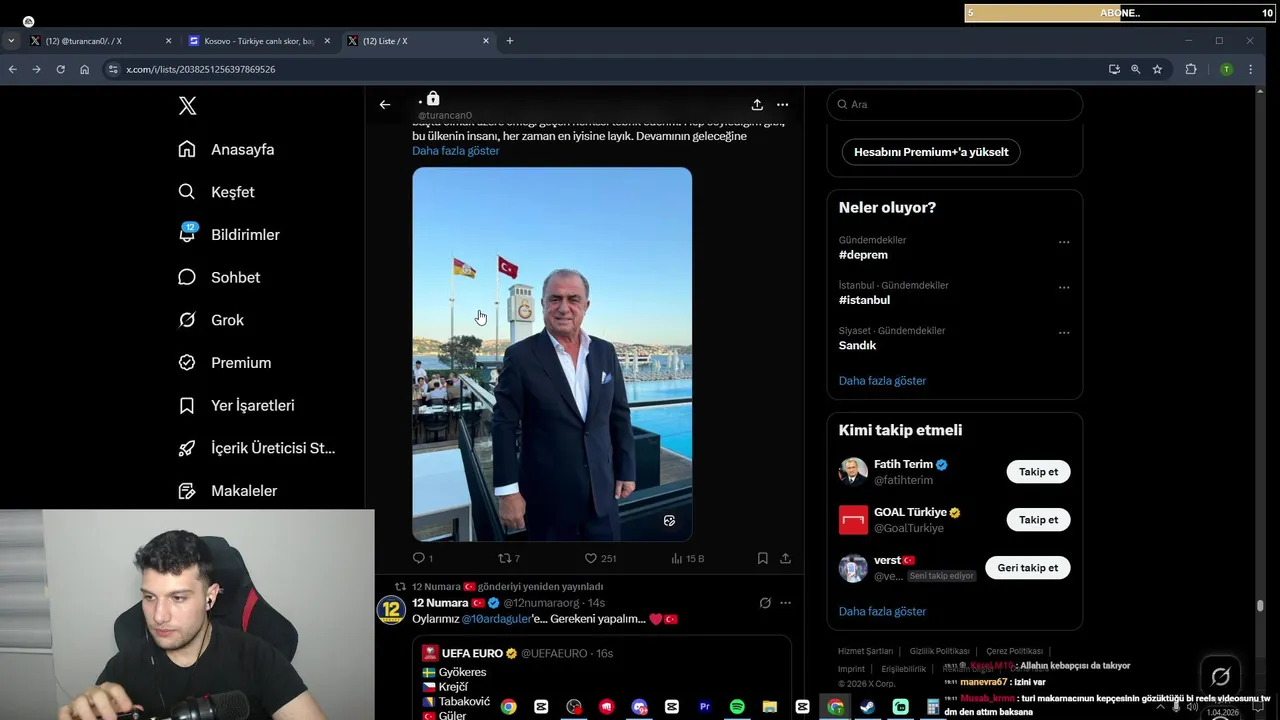Bookmark this page with the star icon
The width and height of the screenshot is (1280, 720).
1157,69
